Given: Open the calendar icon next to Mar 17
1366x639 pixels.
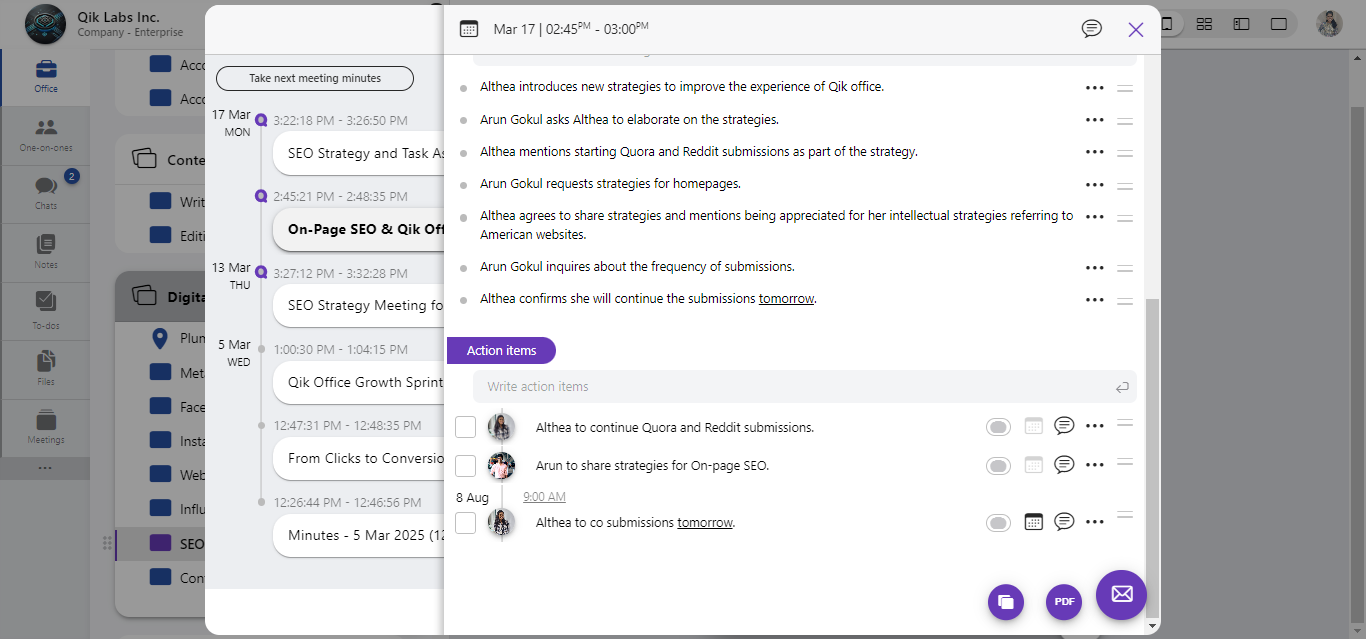Looking at the screenshot, I should click(467, 28).
